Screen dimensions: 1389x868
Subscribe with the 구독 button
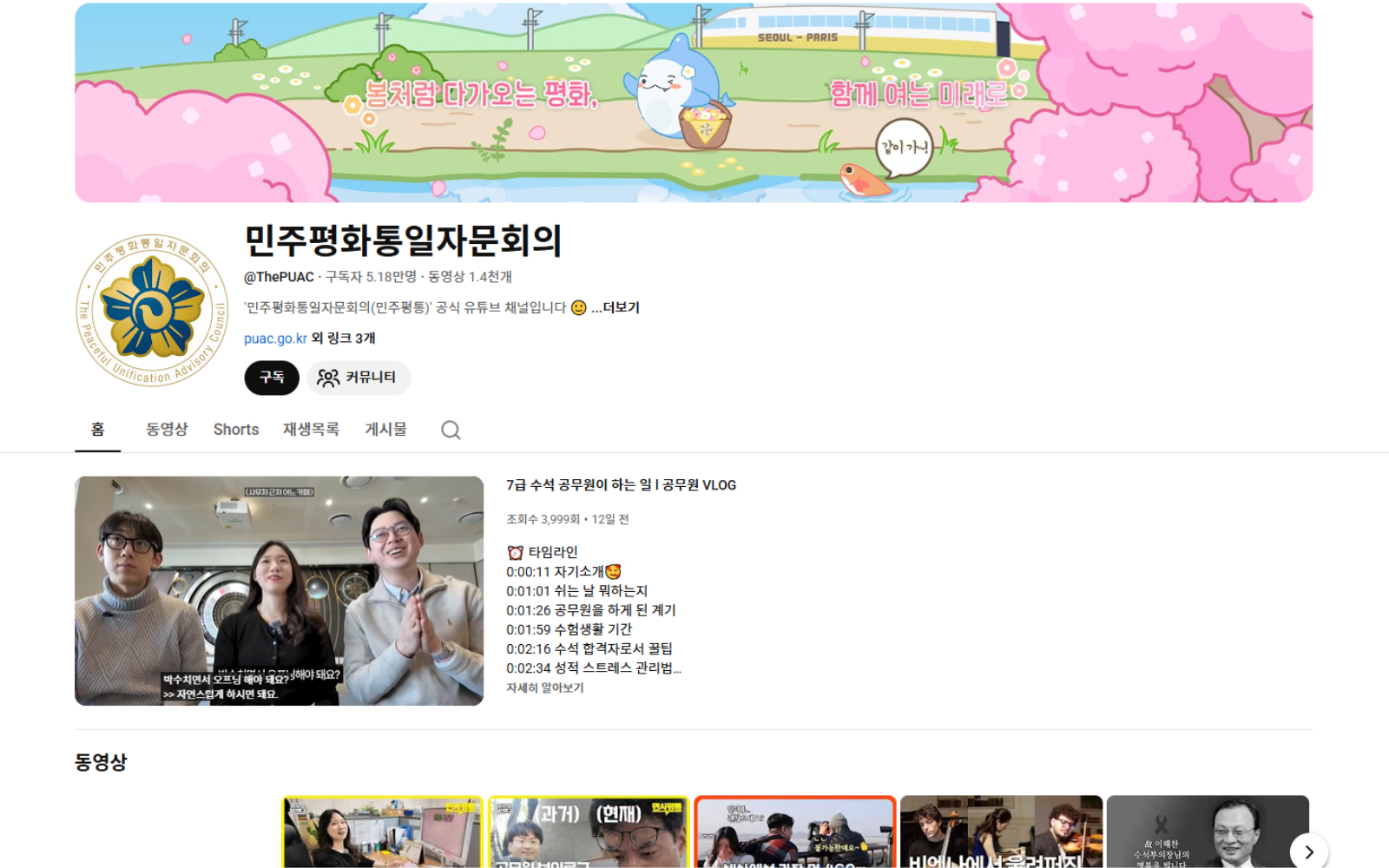[272, 378]
